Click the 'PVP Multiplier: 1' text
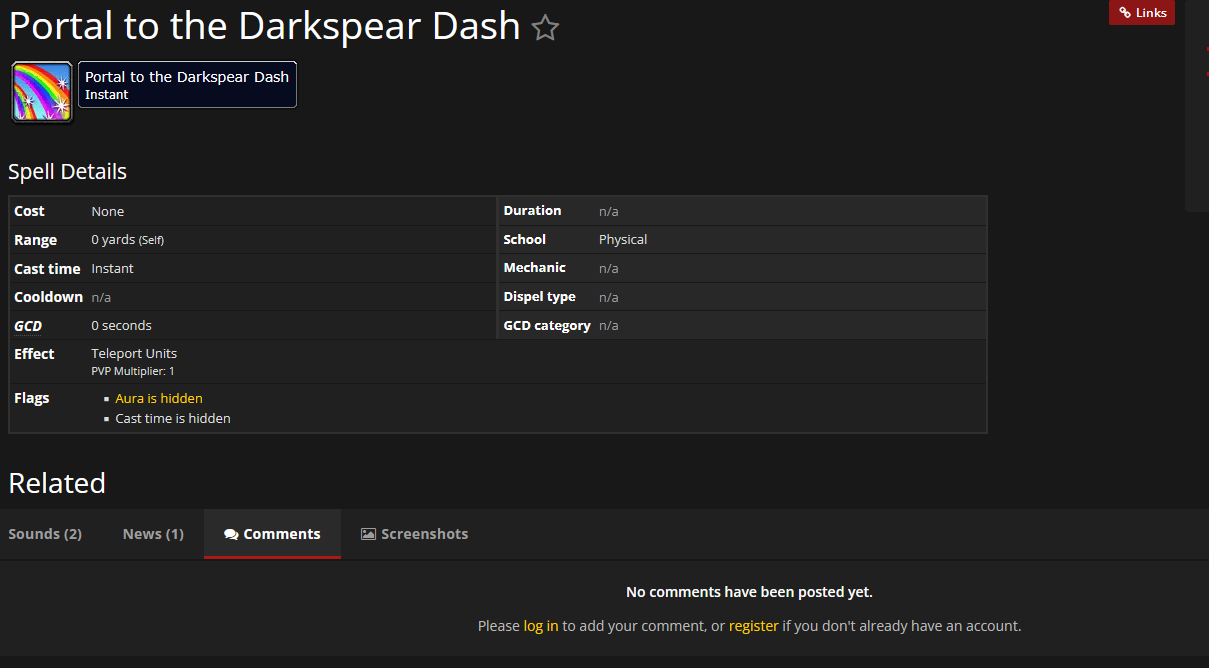This screenshot has height=668, width=1209. [133, 371]
